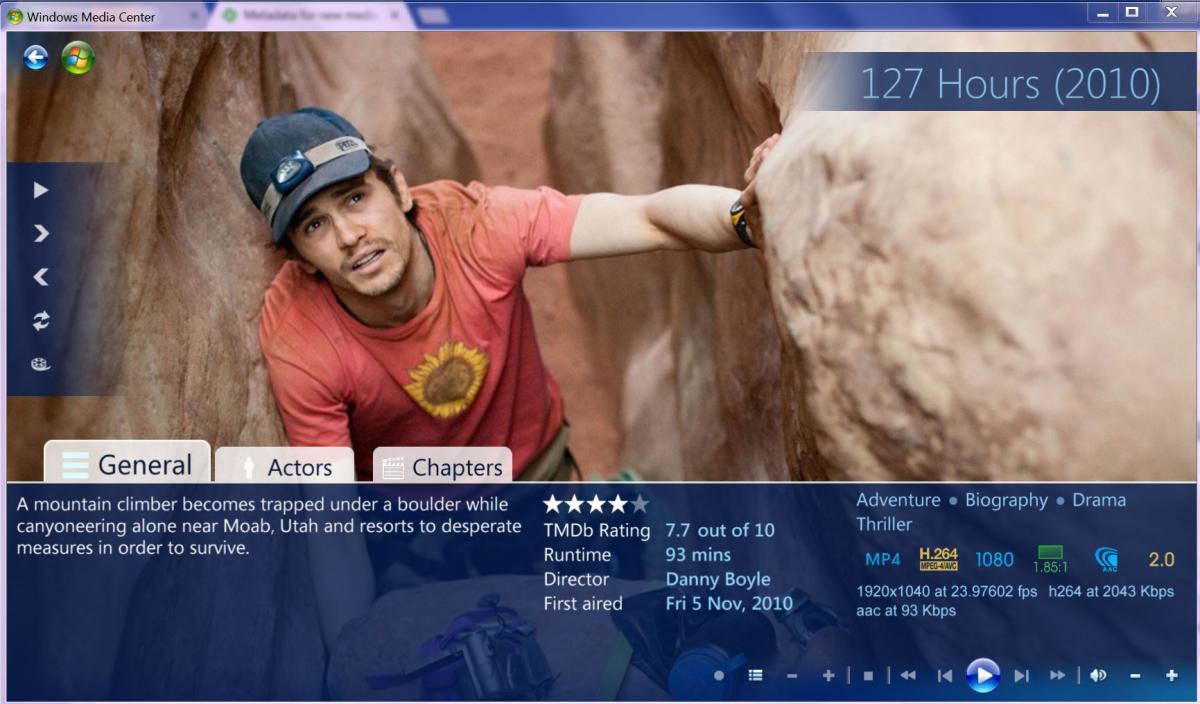
Task: Minimize the Media Center window
Action: (1102, 13)
